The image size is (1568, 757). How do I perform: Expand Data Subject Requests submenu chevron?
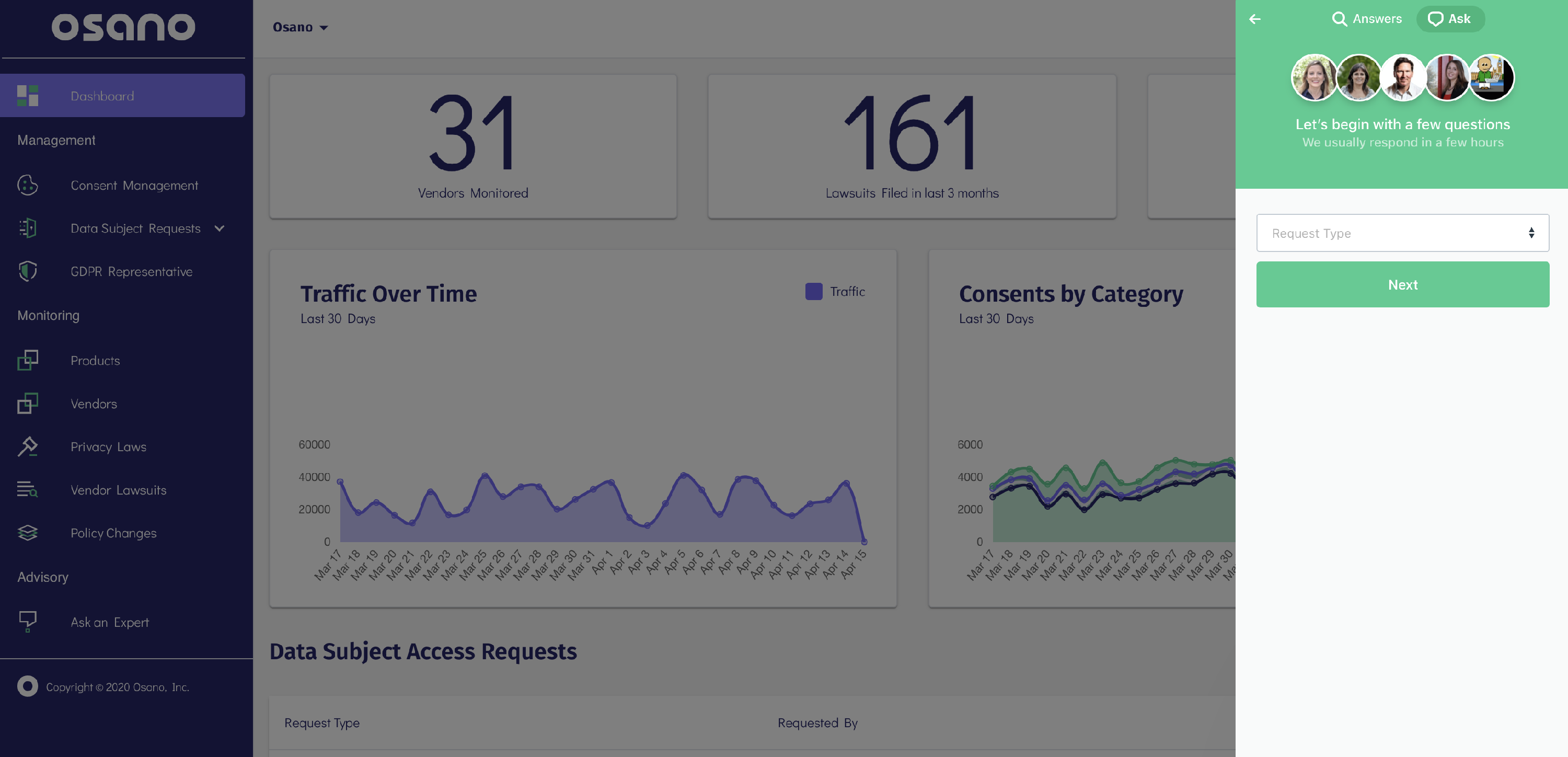pos(220,228)
